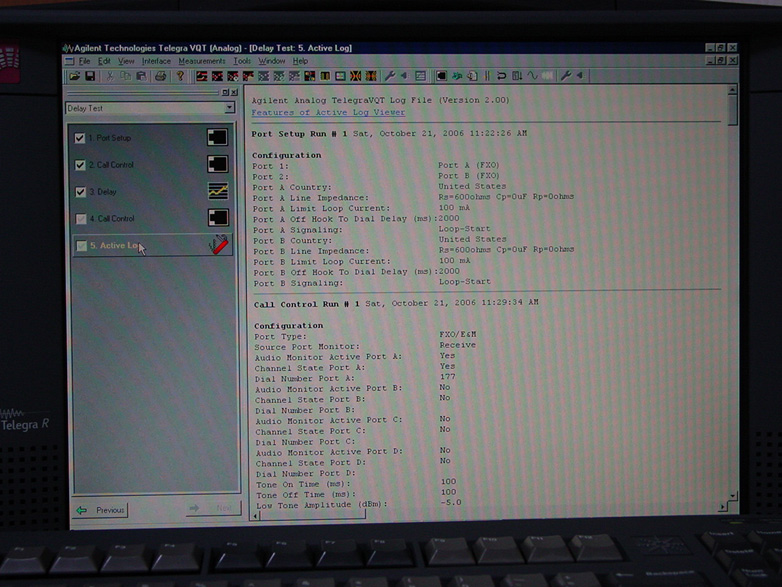Viewport: 782px width, 587px height.
Task: Click the sine wave toolbar icon
Action: pos(532,76)
